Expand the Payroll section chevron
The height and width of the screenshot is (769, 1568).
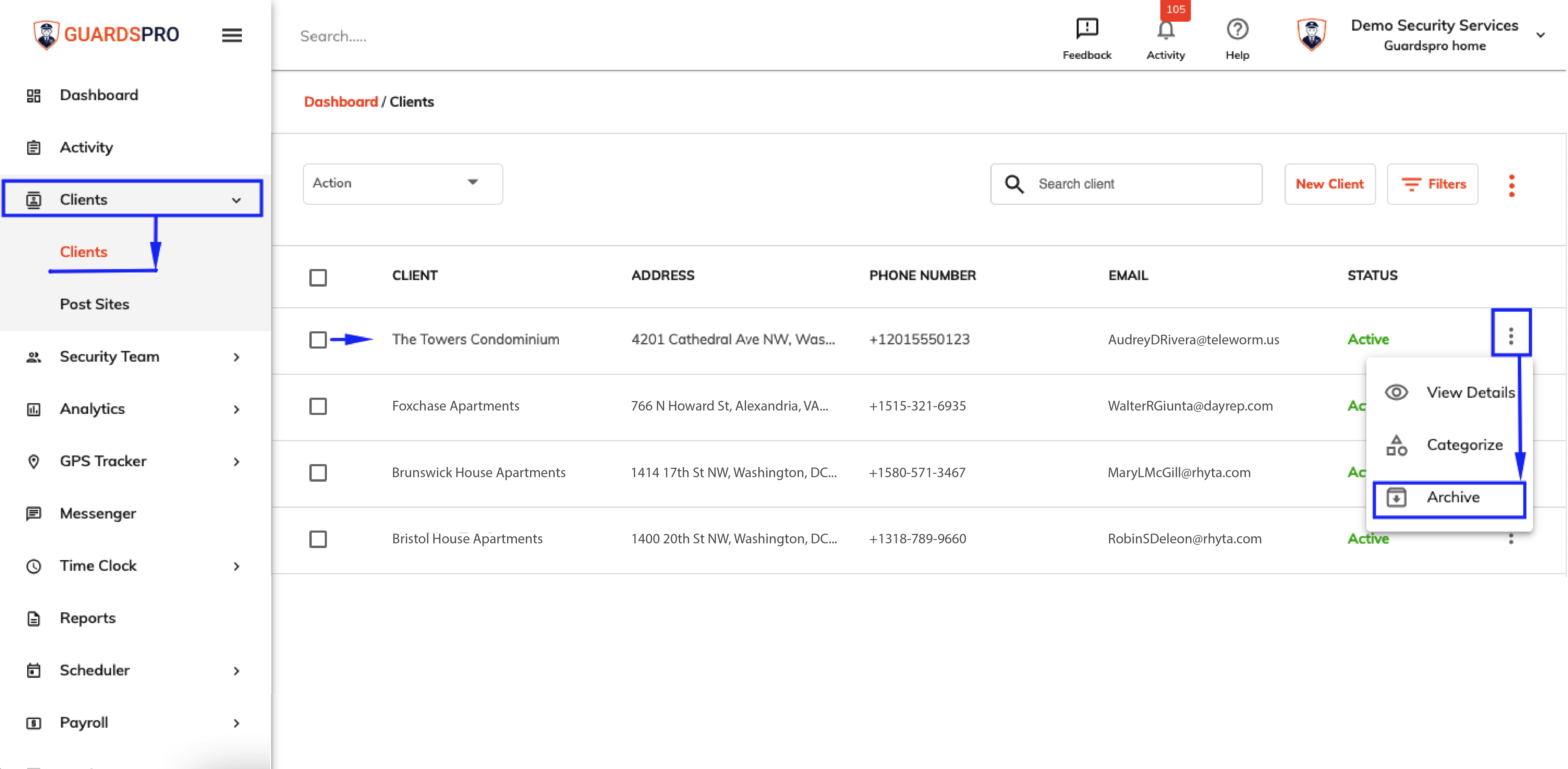pyautogui.click(x=236, y=723)
